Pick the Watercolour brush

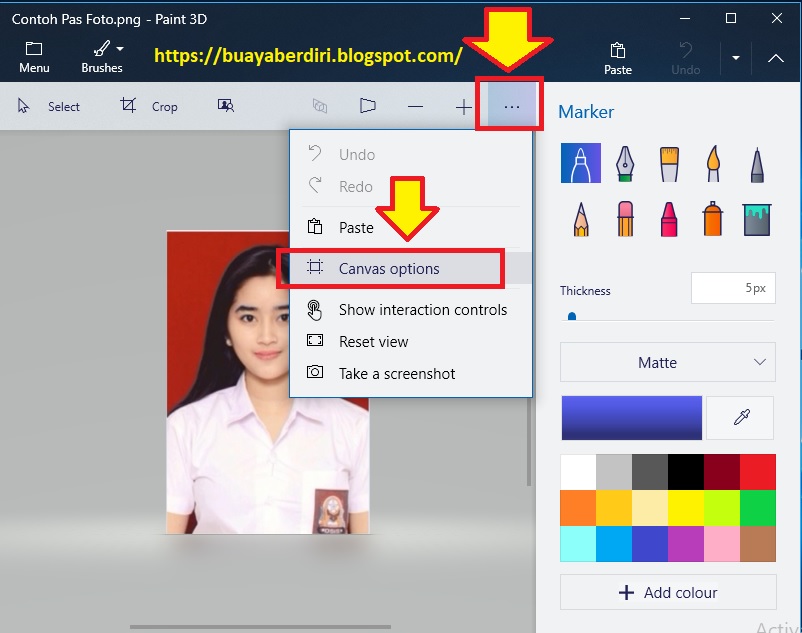click(713, 163)
